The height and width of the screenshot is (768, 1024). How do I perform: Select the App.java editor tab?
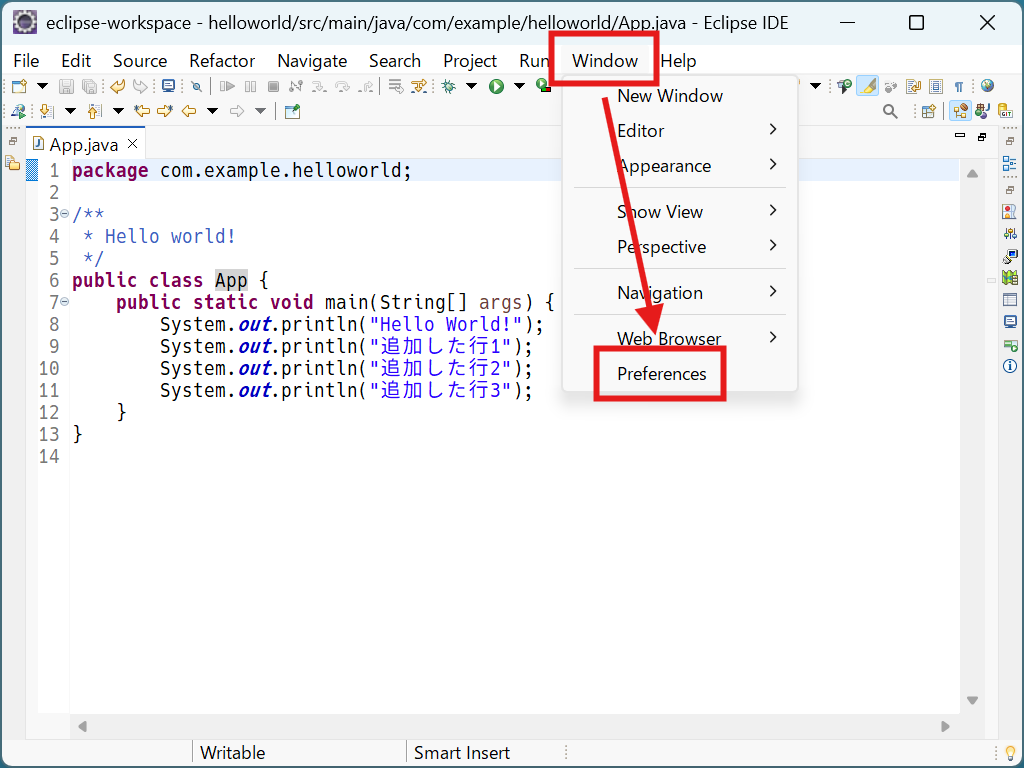coord(83,143)
